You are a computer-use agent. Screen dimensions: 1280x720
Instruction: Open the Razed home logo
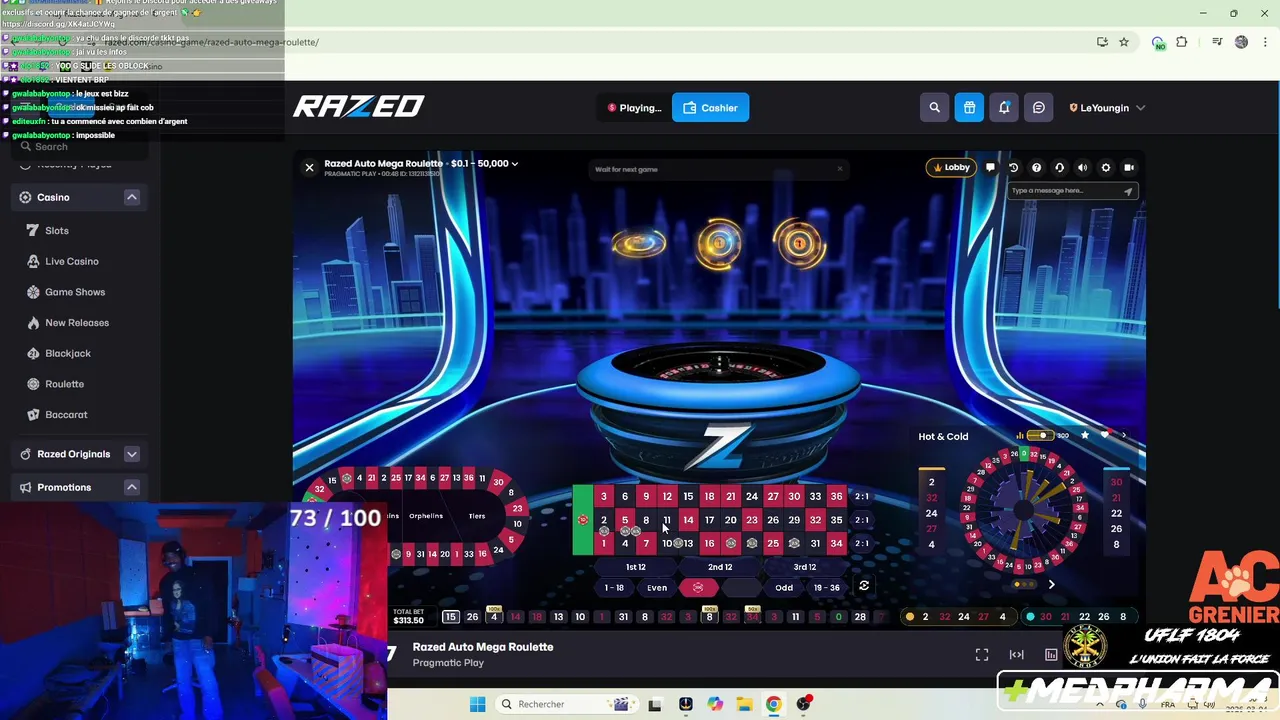(359, 106)
